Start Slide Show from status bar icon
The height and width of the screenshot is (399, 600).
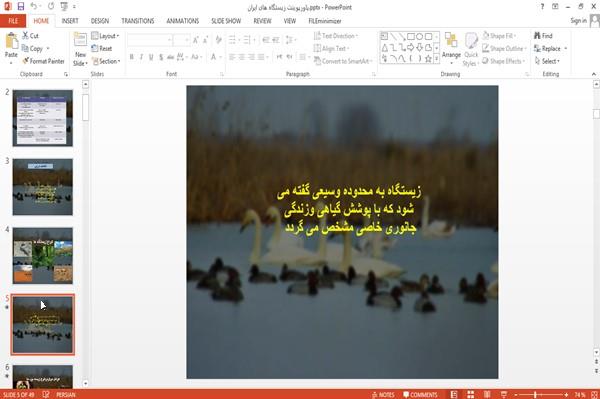[x=504, y=395]
